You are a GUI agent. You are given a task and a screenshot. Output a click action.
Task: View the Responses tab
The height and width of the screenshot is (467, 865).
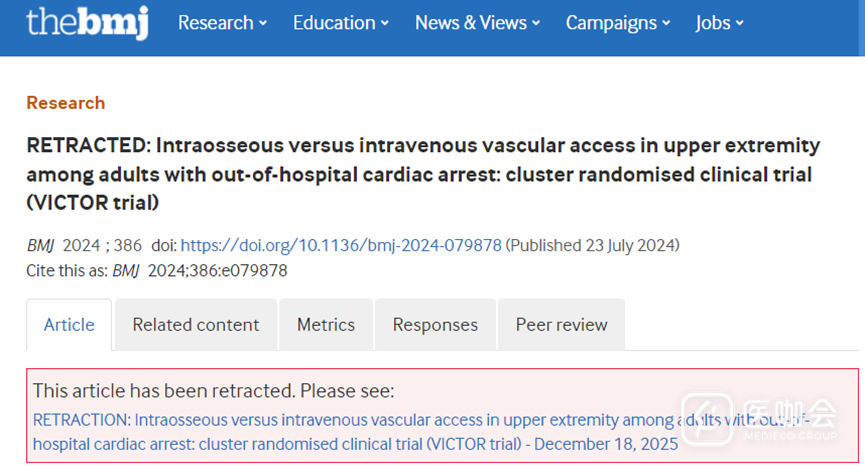click(435, 324)
